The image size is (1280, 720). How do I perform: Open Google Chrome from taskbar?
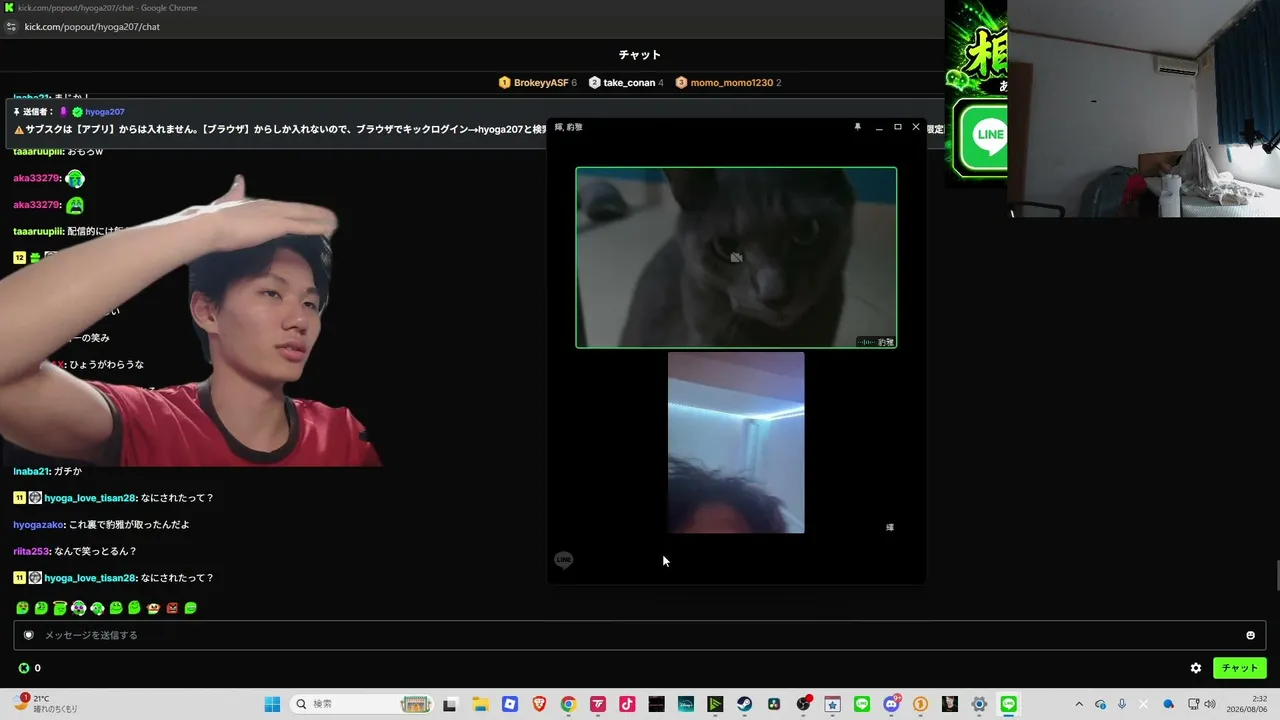click(x=568, y=704)
